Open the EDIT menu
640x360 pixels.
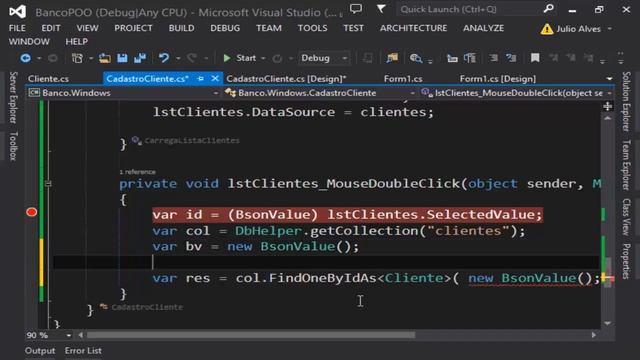click(x=51, y=28)
